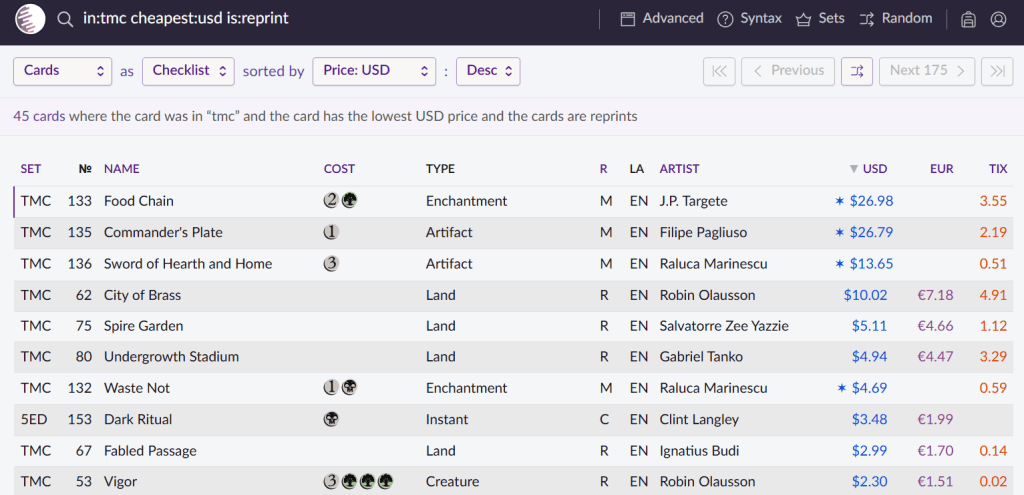
Task: Click the Scryfall logo icon
Action: point(30,19)
